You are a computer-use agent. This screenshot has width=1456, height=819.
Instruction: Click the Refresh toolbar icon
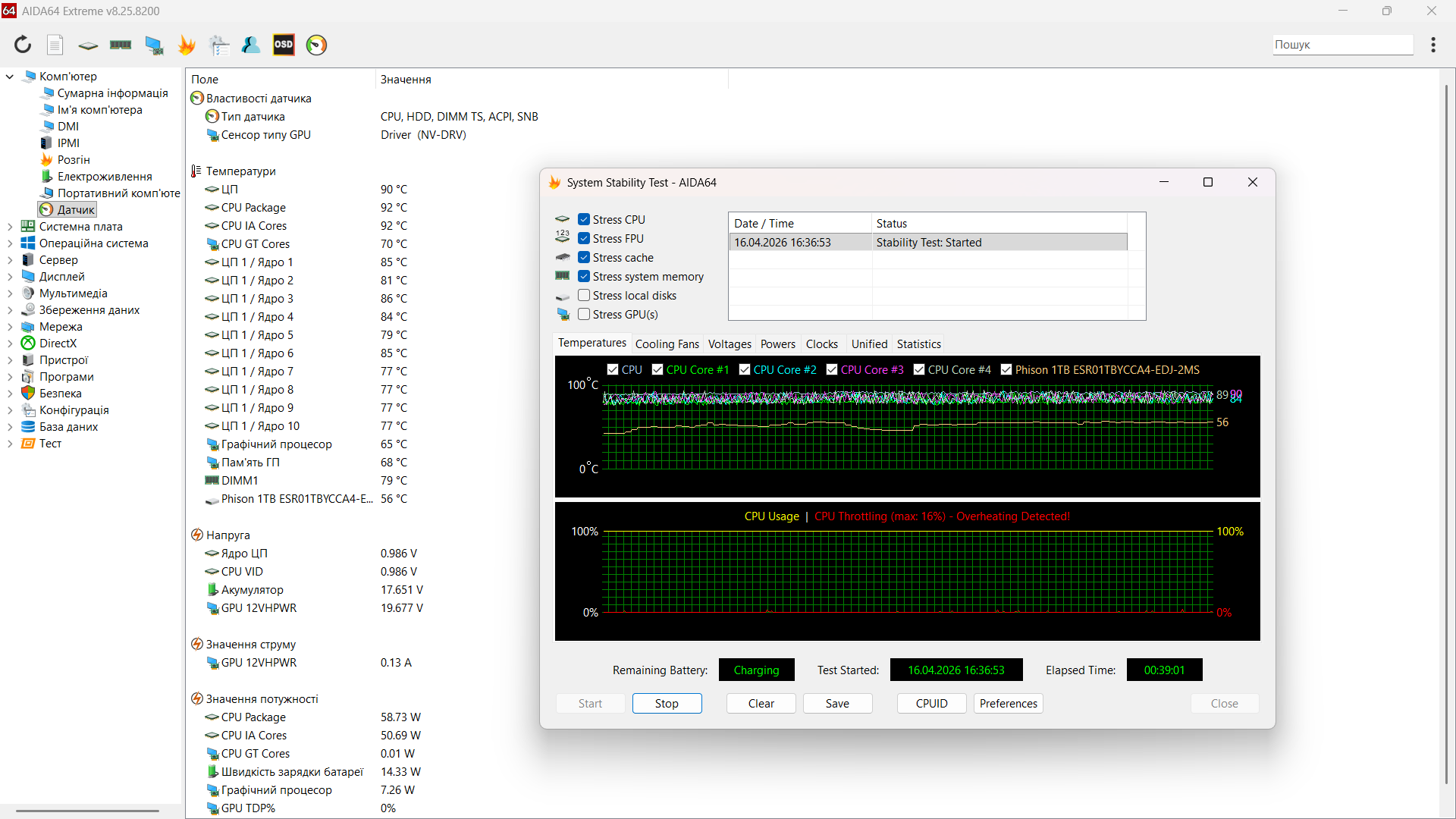[23, 45]
